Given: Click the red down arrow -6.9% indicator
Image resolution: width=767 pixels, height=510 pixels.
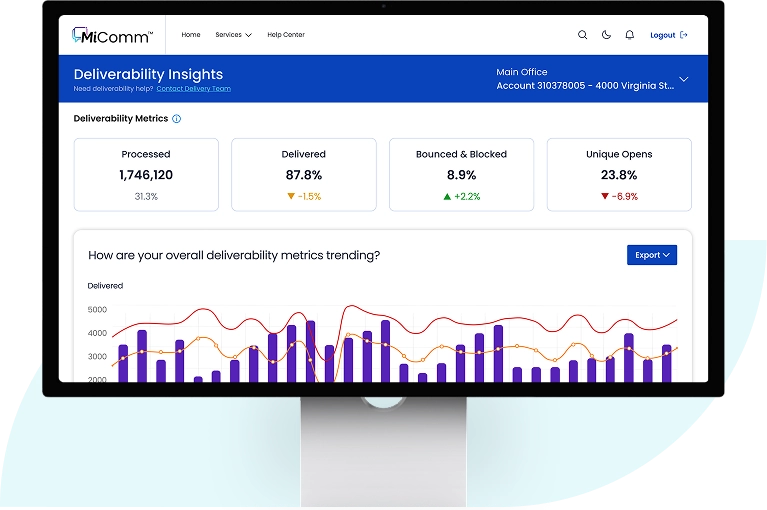Looking at the screenshot, I should tap(619, 197).
